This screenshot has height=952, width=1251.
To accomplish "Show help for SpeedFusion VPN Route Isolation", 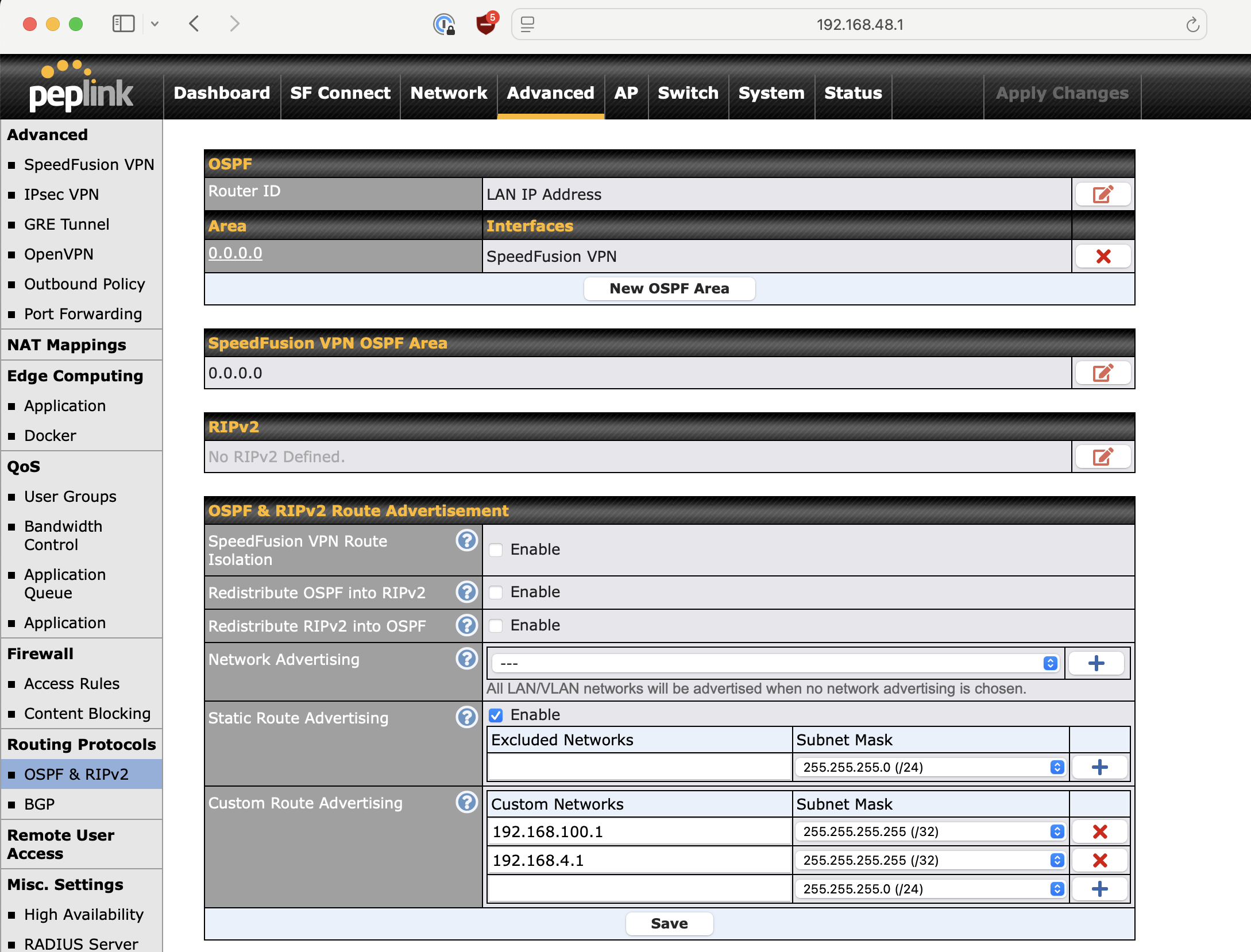I will (466, 540).
